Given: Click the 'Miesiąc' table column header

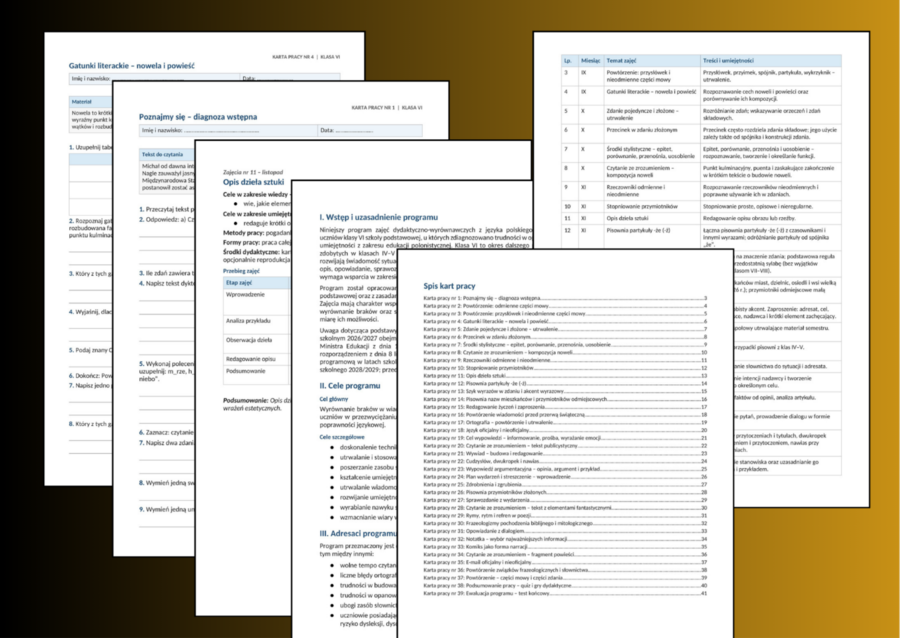Looking at the screenshot, I should click(591, 60).
